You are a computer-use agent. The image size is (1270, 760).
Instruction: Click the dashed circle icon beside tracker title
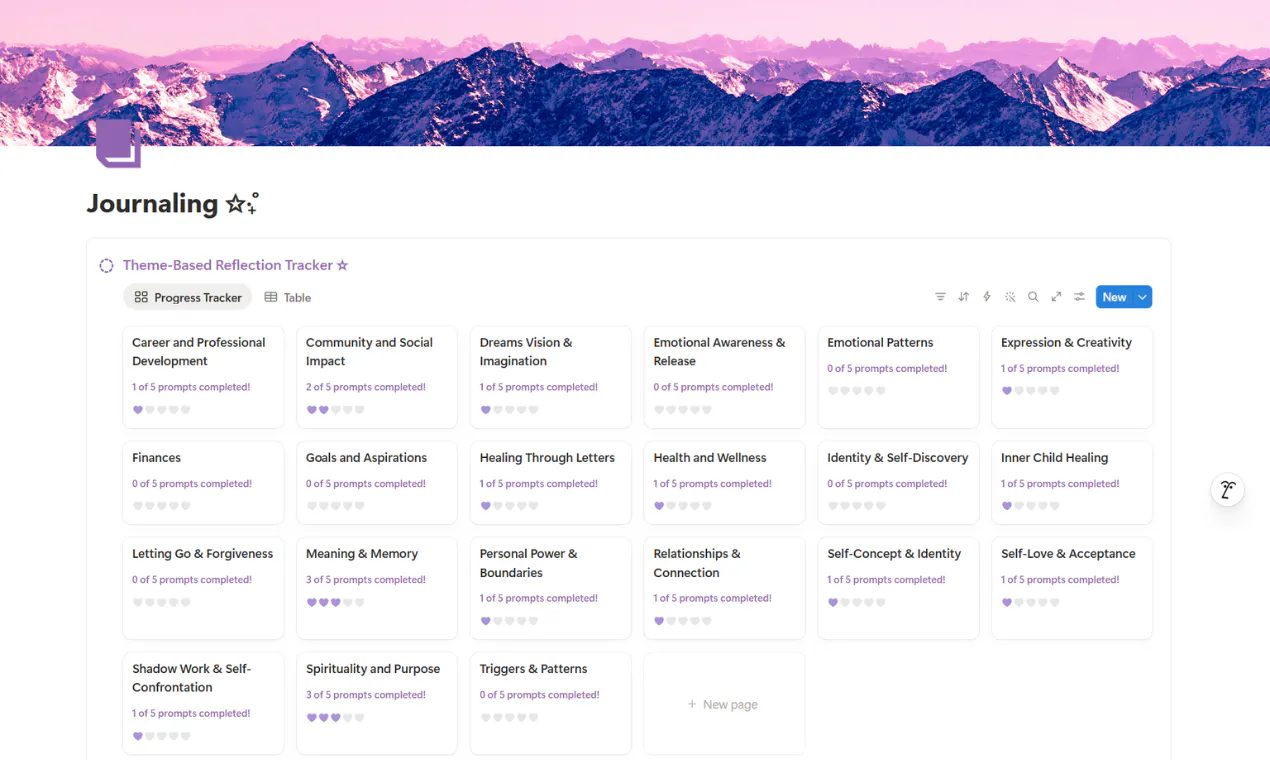106,265
